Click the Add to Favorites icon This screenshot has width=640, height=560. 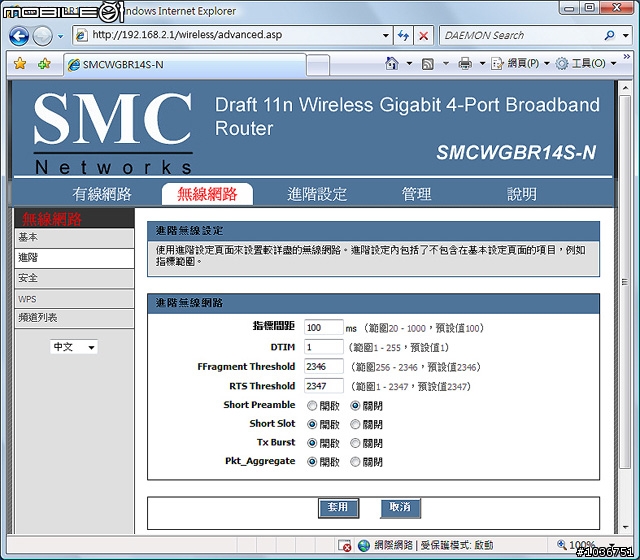tap(44, 64)
